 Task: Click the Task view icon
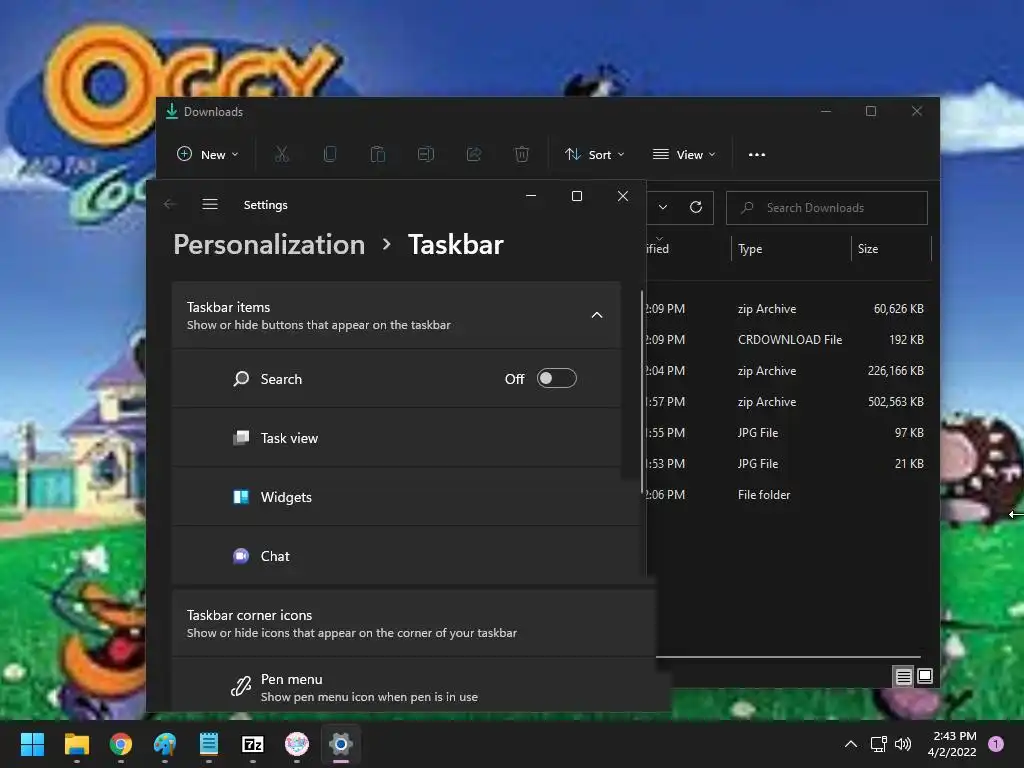[241, 438]
